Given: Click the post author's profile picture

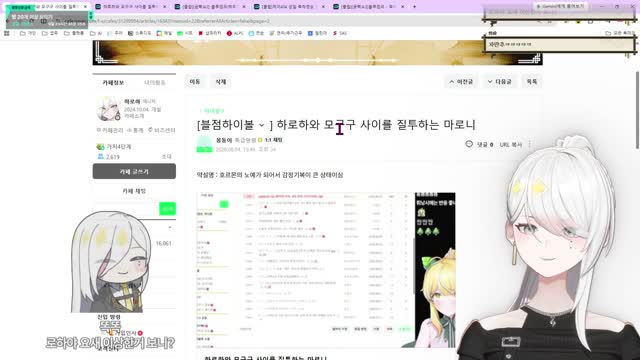Looking at the screenshot, I should coord(204,144).
